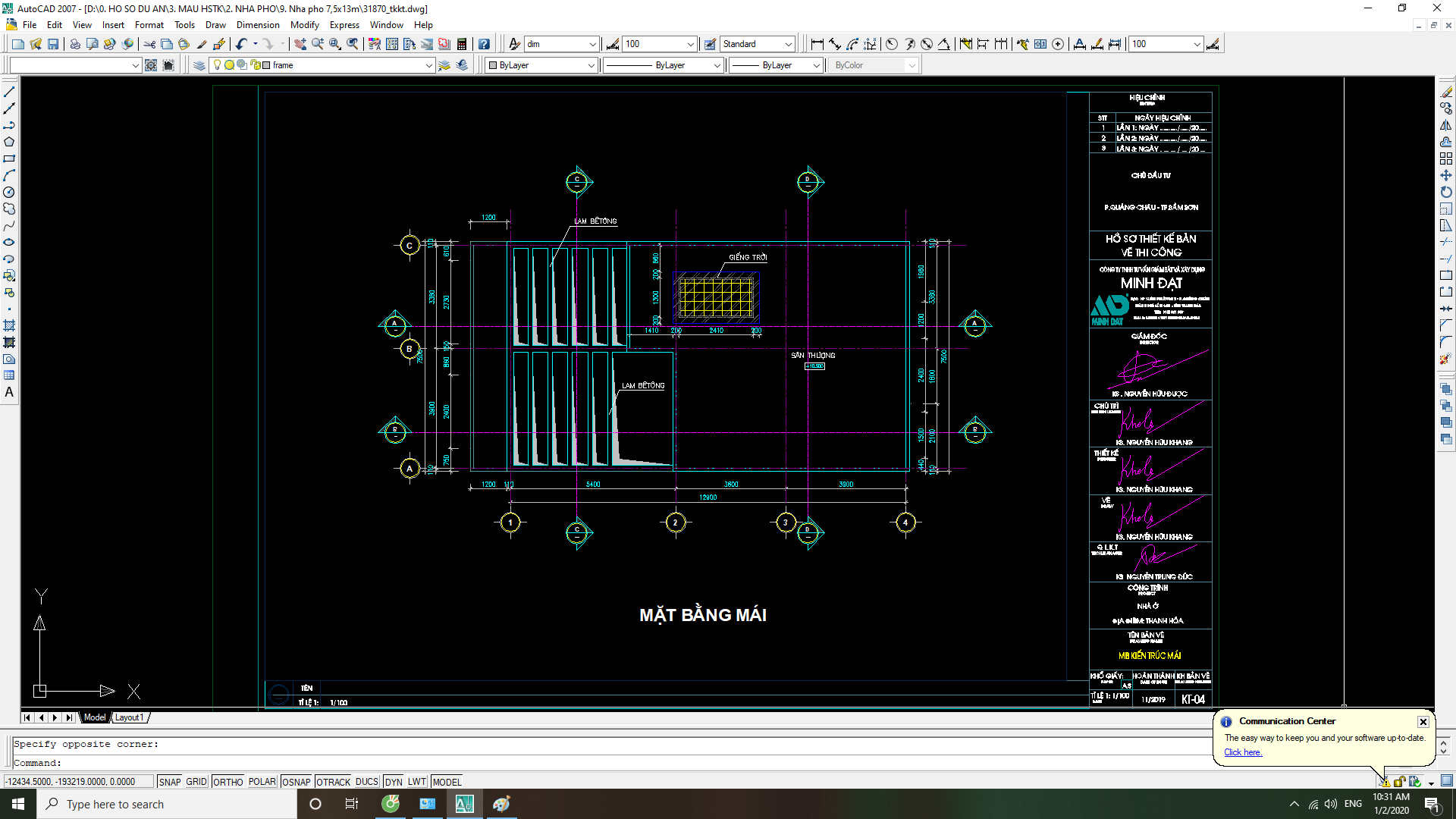Click the Radius Dimension tool
1456x819 pixels.
click(x=892, y=44)
